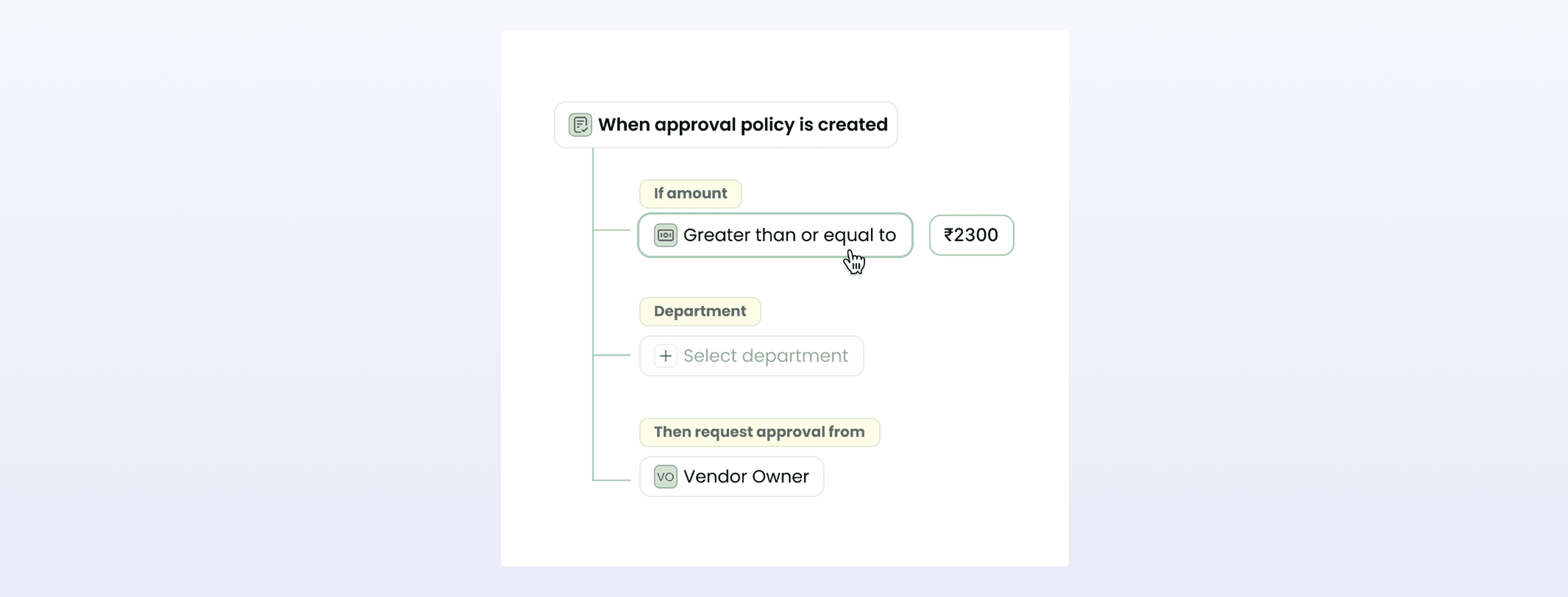Select the Department condition label
This screenshot has height=597, width=1568.
pos(699,310)
